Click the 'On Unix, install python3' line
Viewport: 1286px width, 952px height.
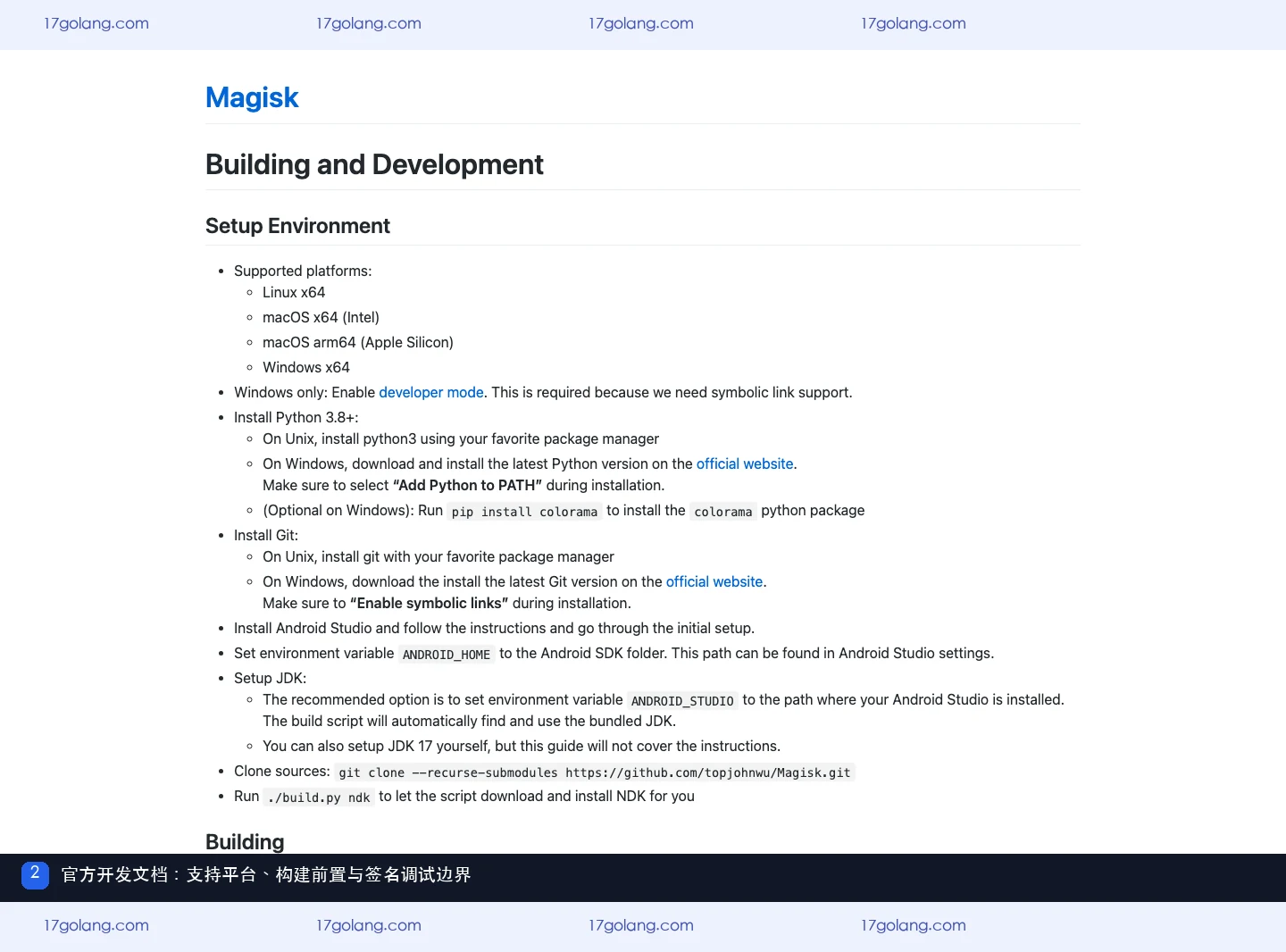[461, 438]
